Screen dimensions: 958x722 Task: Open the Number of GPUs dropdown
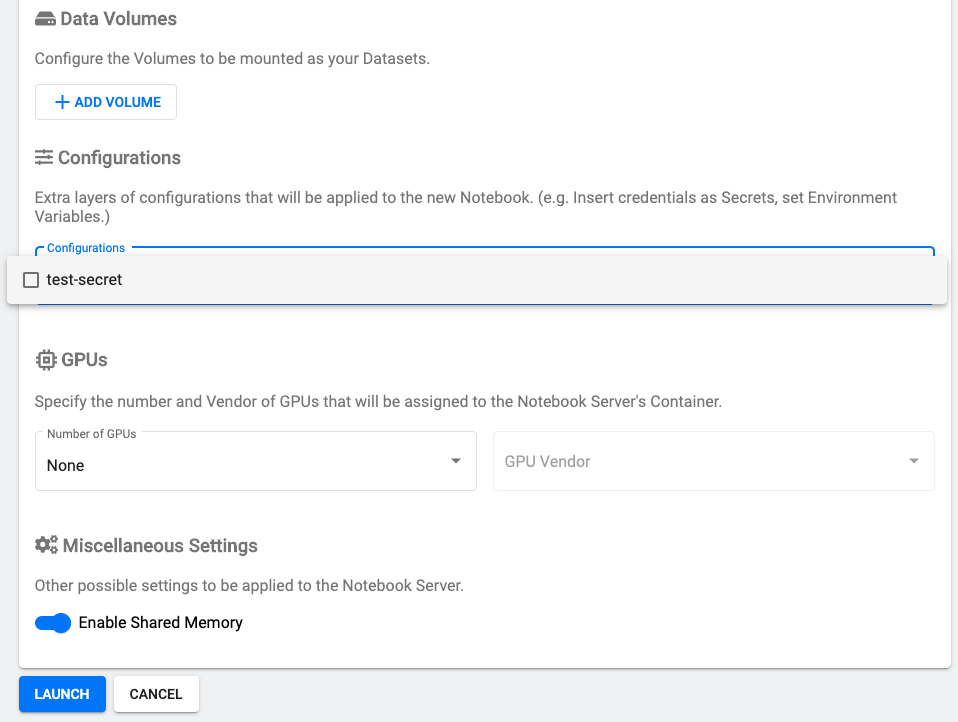point(255,461)
